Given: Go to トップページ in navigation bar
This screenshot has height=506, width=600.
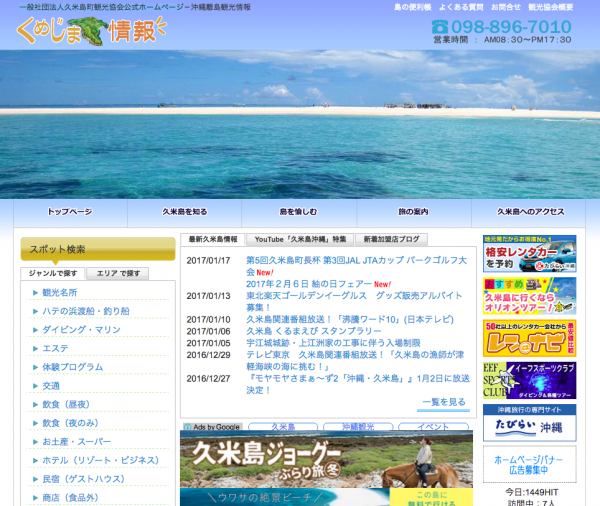Looking at the screenshot, I should tap(69, 213).
